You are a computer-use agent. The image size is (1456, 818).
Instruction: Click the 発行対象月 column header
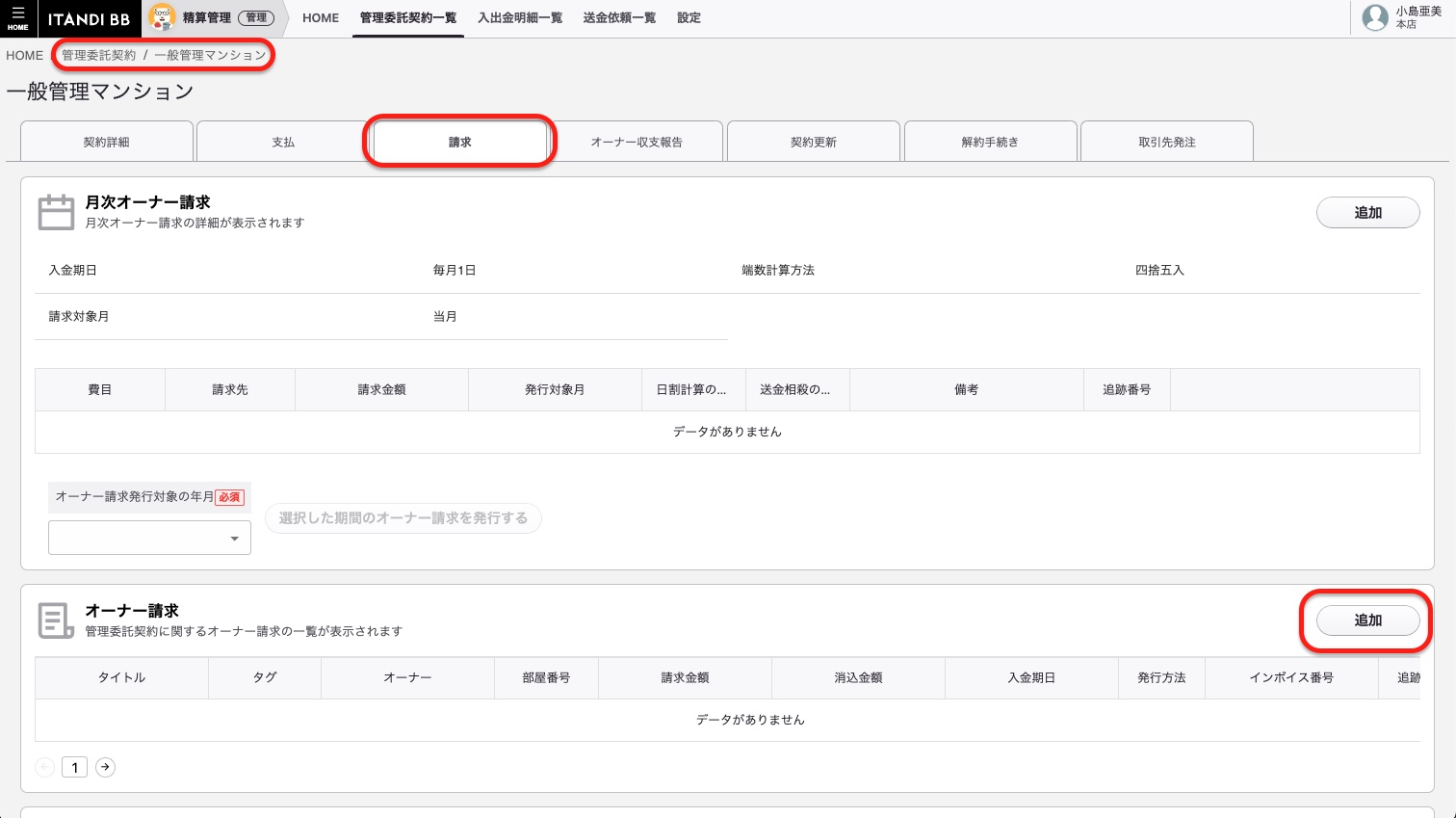pos(555,390)
